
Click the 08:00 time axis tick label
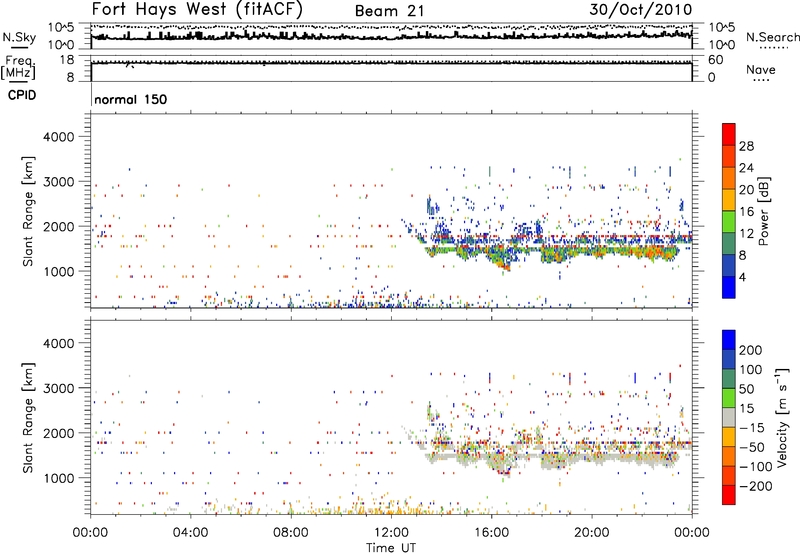coord(291,533)
